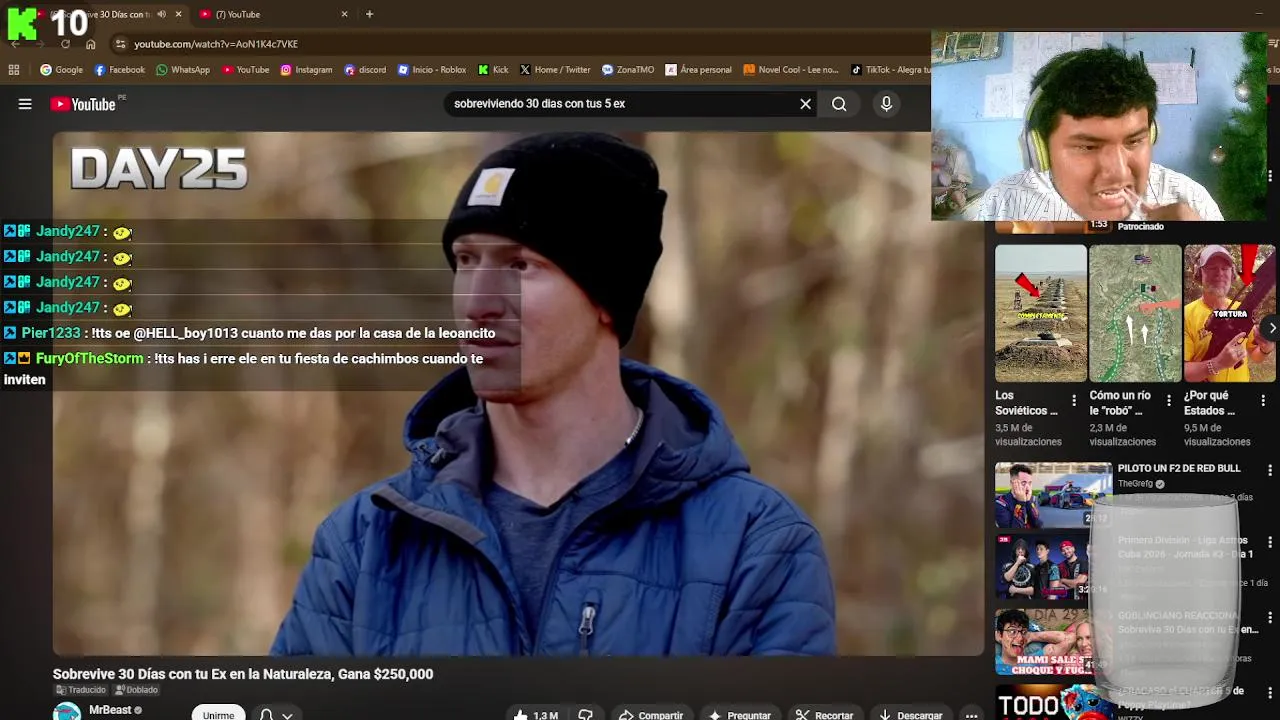Open Kick bookmark
This screenshot has width=1280, height=720.
point(493,70)
